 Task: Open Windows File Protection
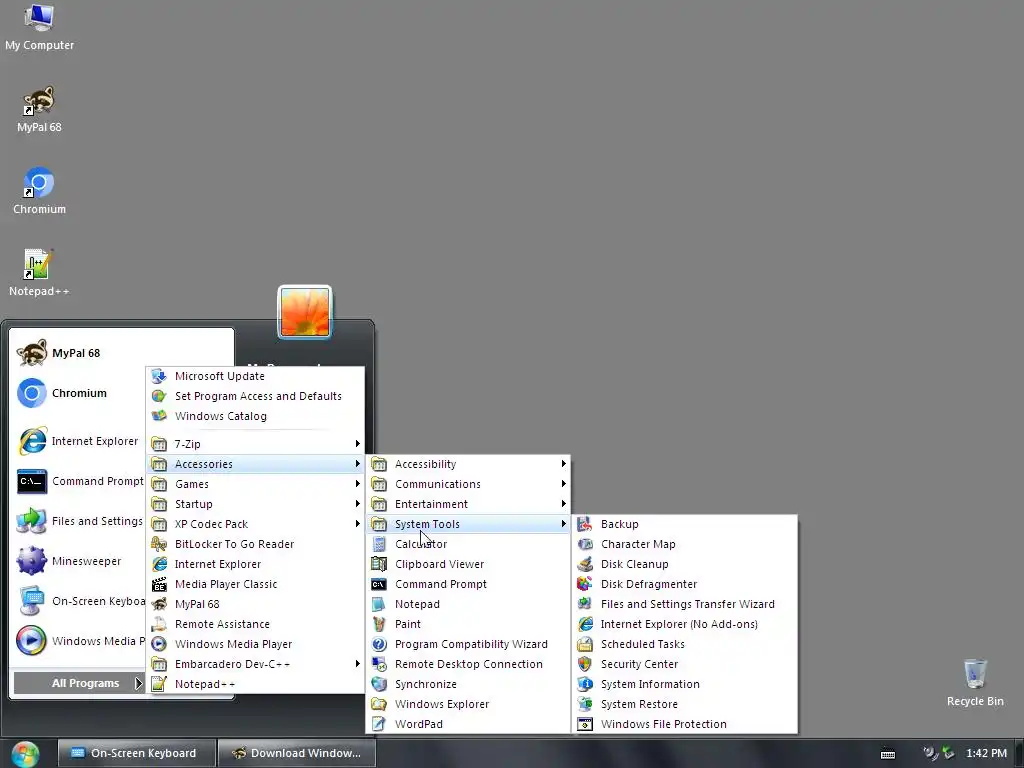click(685, 724)
